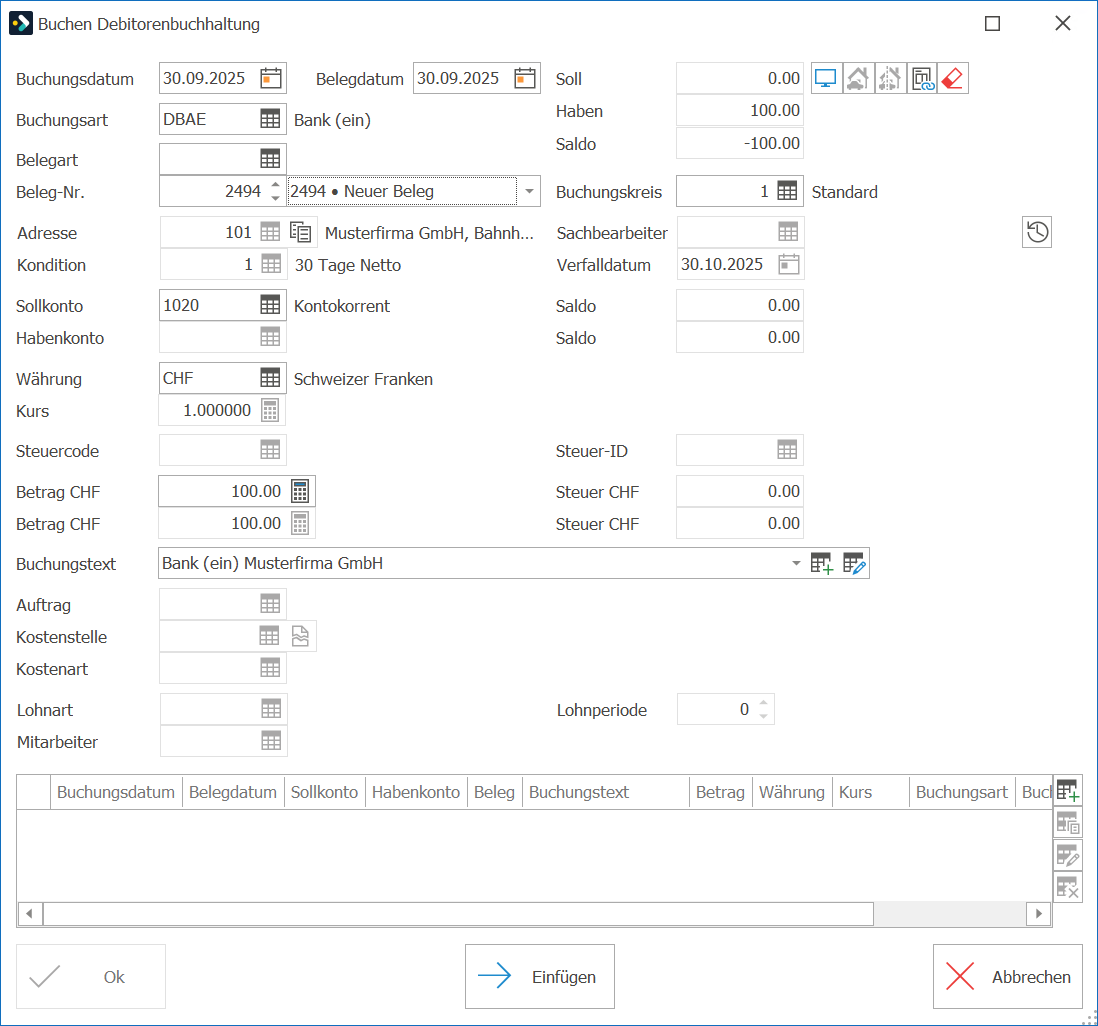
Task: Add new row to the booking grid
Action: click(x=1068, y=791)
